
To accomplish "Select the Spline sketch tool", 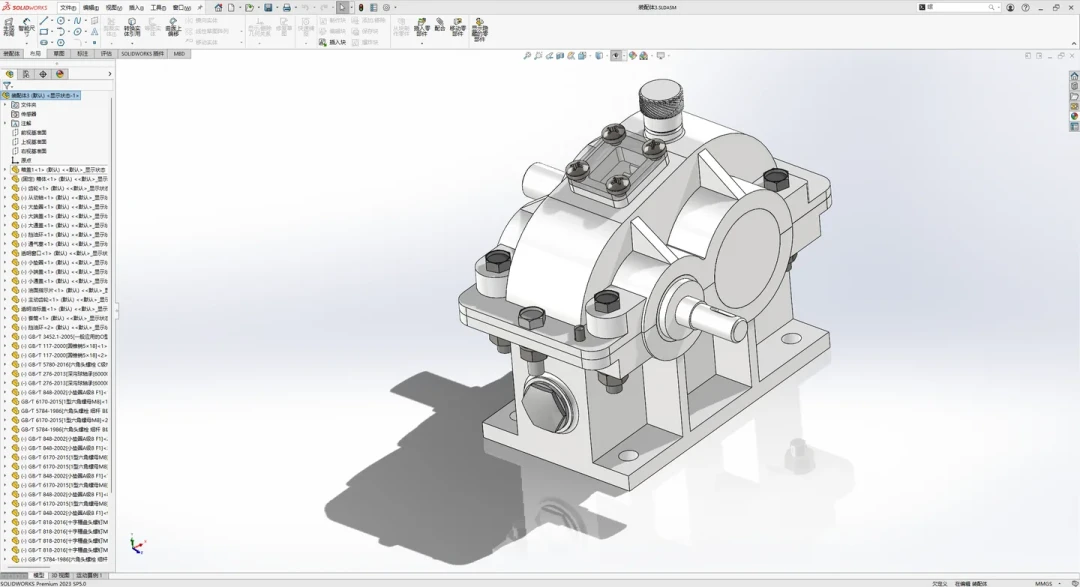I will 77,21.
